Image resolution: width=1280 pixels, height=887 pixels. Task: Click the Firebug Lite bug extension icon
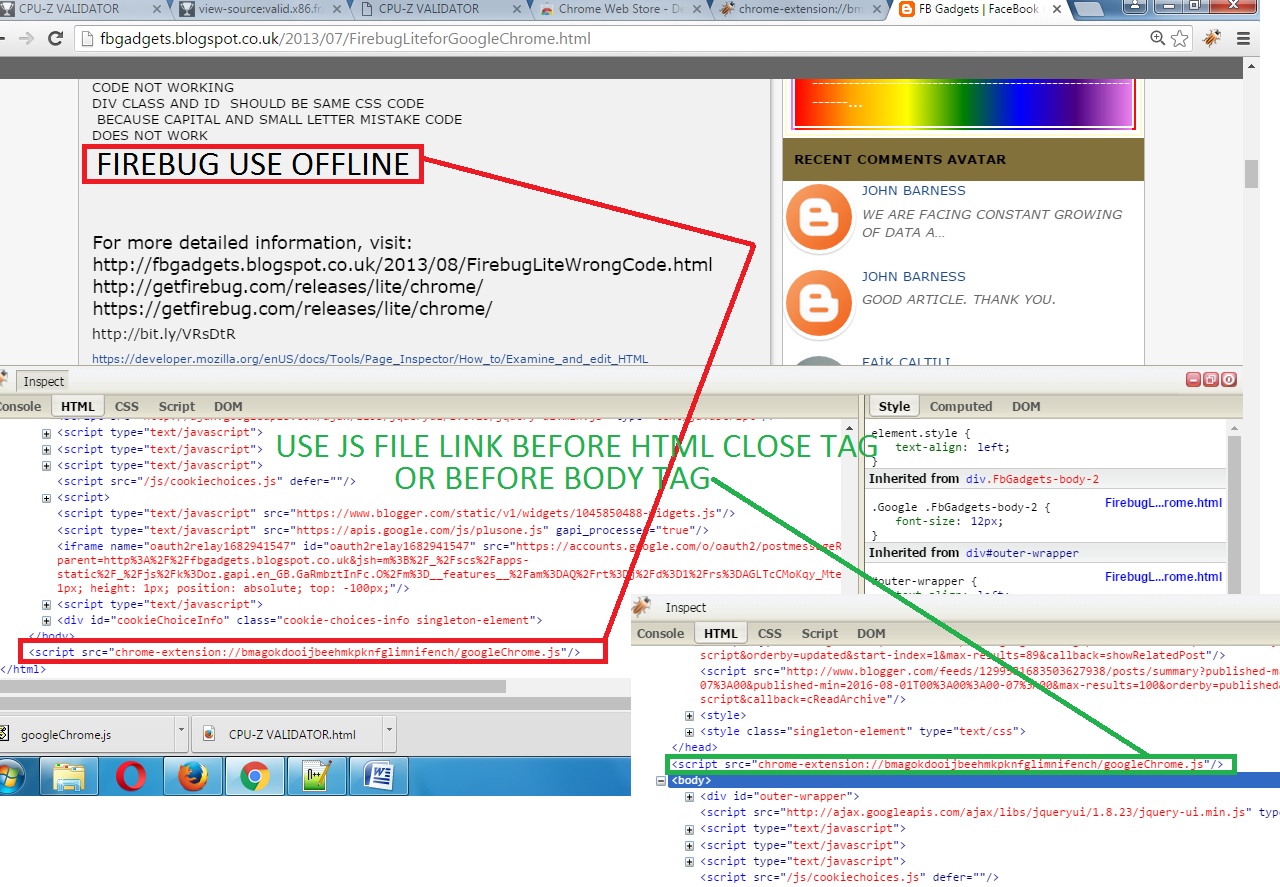1212,39
